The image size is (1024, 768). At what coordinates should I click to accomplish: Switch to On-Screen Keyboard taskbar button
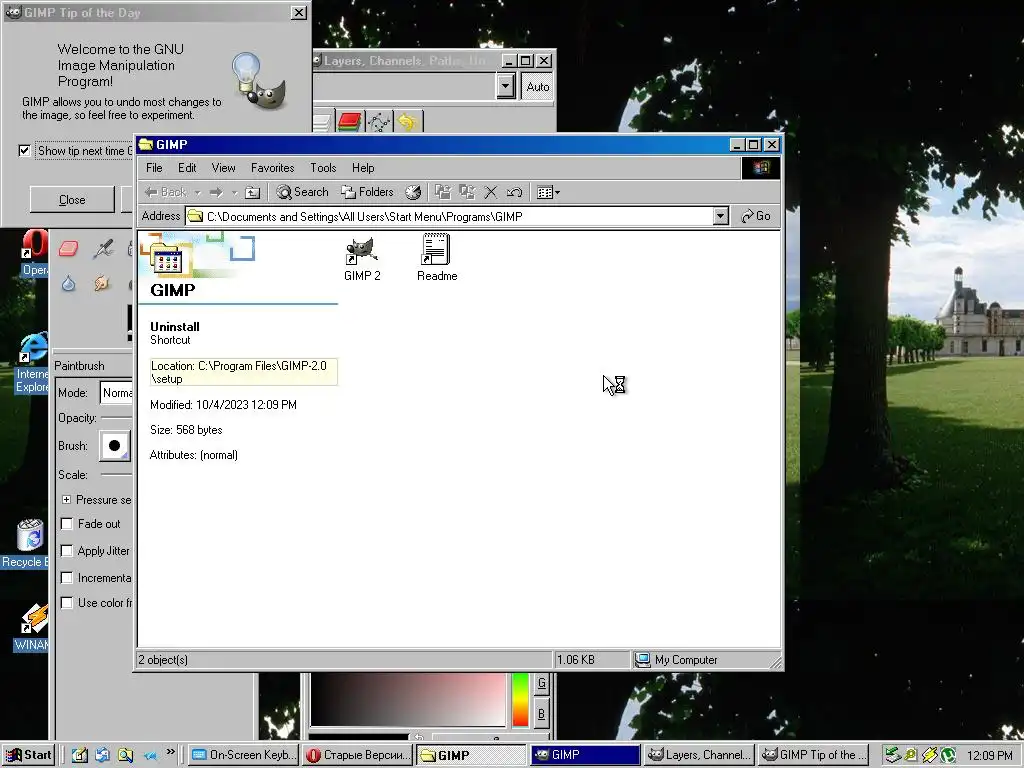click(243, 755)
